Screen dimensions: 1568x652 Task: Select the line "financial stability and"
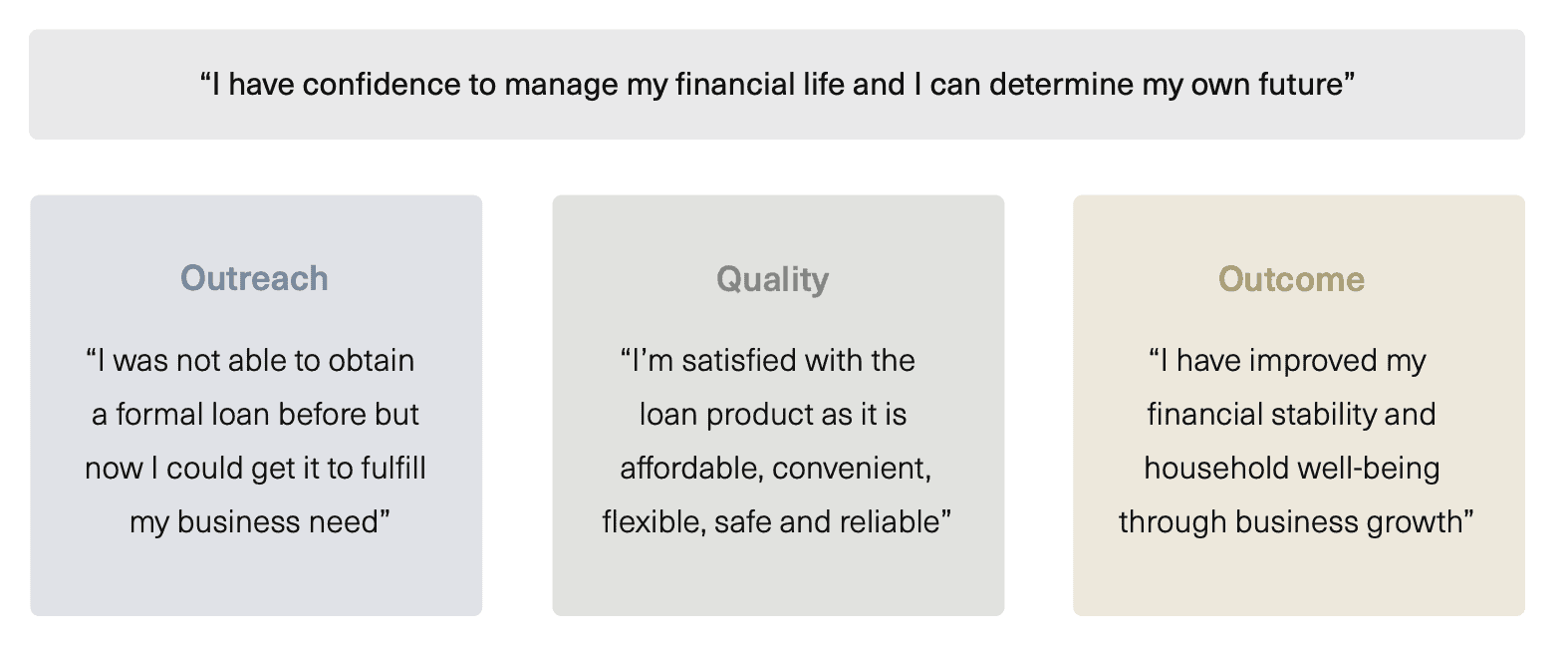click(1291, 414)
